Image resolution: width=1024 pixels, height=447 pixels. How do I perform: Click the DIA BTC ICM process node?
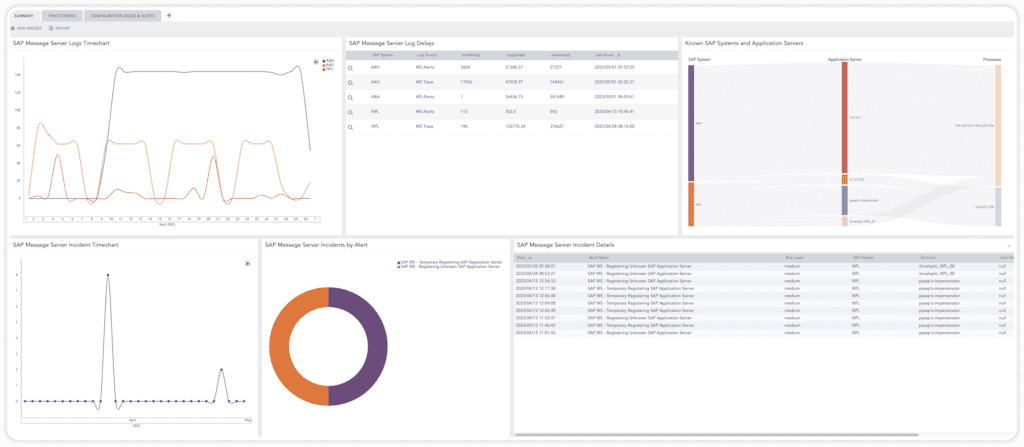tap(998, 207)
